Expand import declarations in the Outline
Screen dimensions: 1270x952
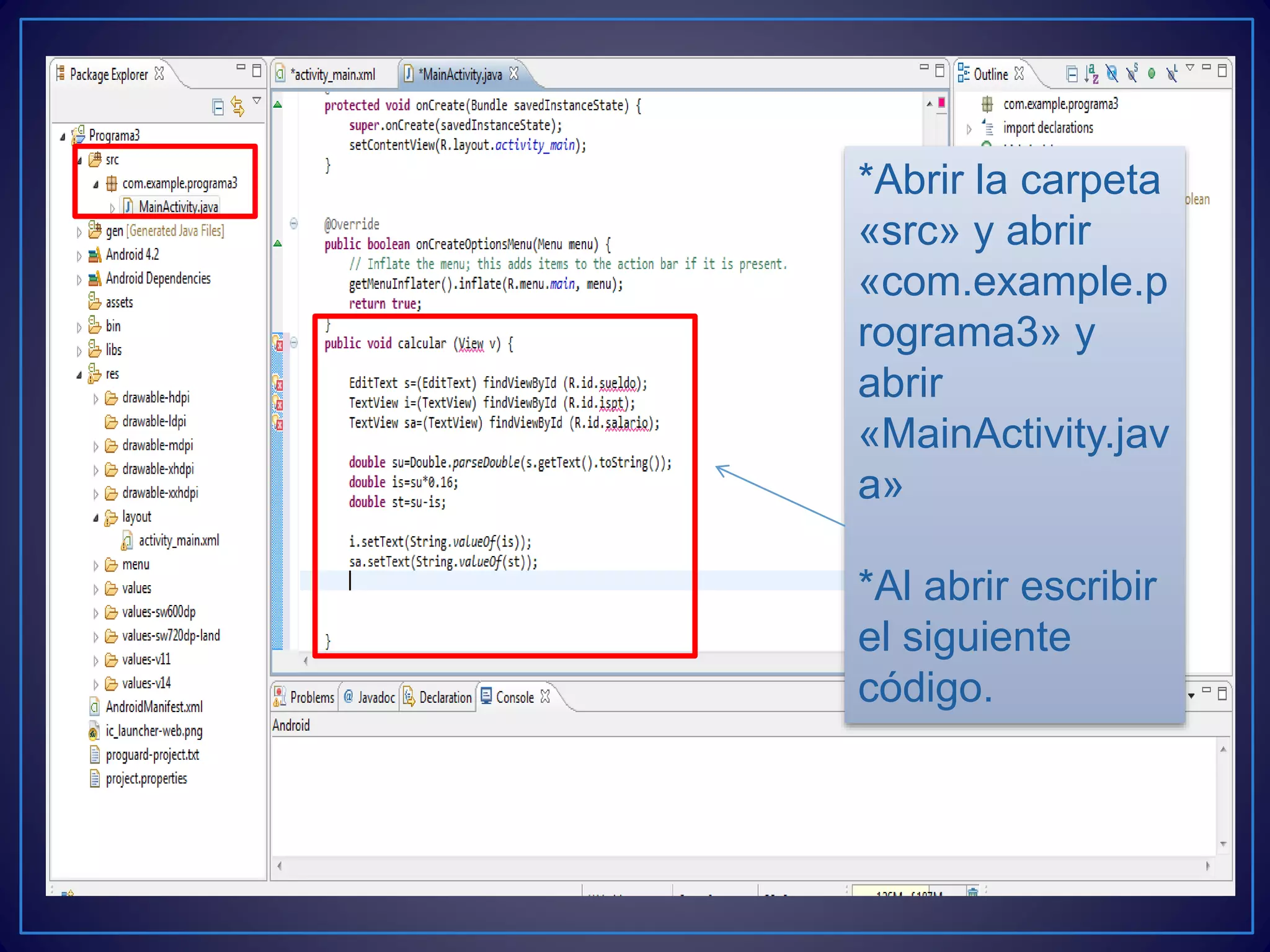969,129
